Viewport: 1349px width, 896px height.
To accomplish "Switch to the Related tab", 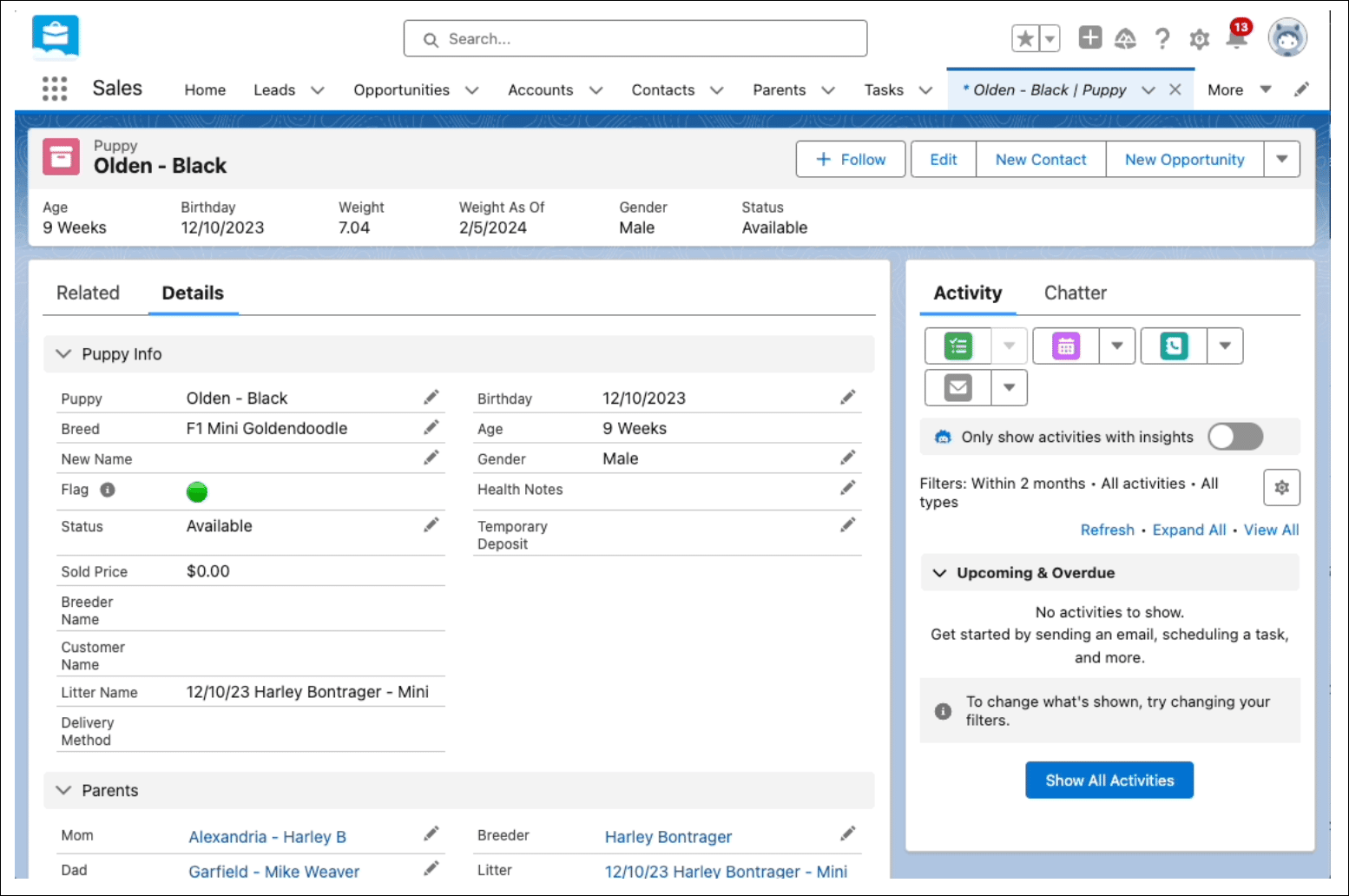I will [88, 293].
